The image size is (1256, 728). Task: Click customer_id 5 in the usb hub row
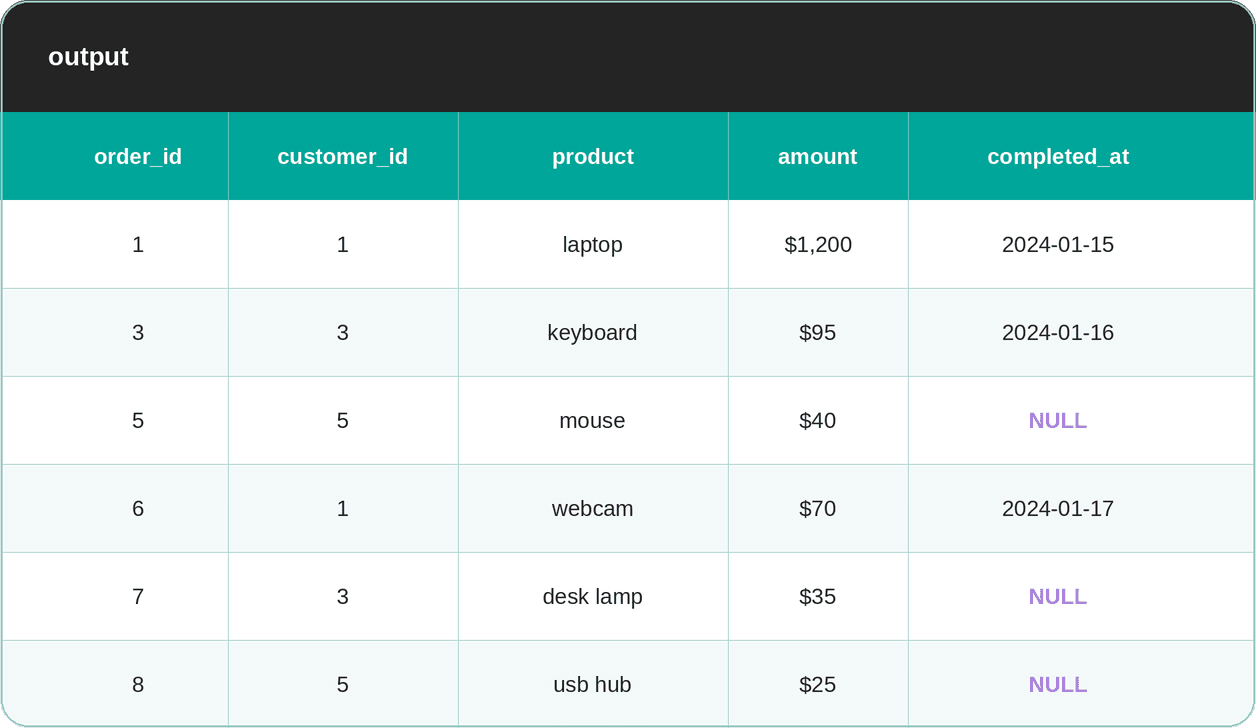(343, 684)
